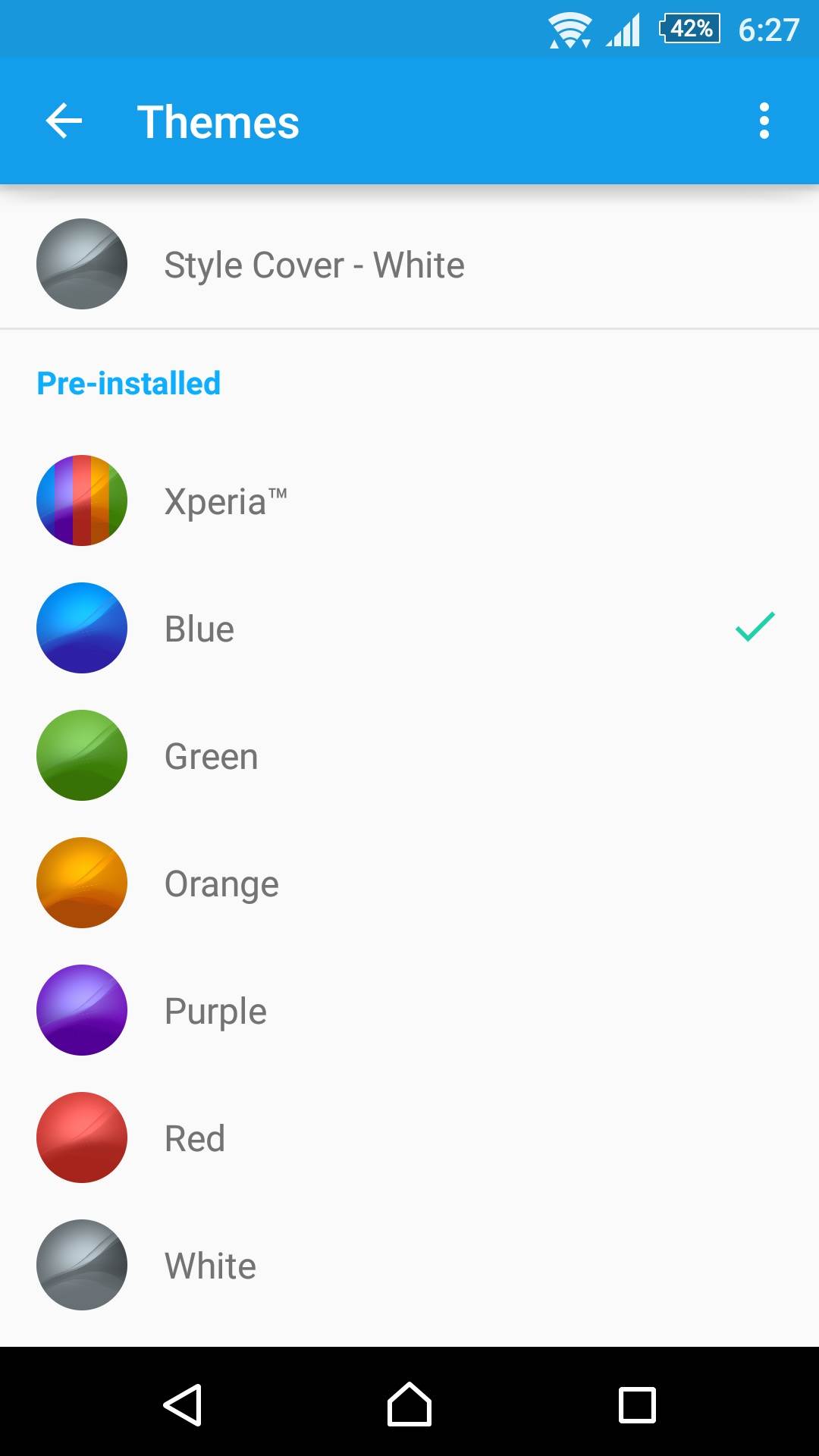Tap the blue theme sphere icon
This screenshot has height=1456, width=819.
82,628
